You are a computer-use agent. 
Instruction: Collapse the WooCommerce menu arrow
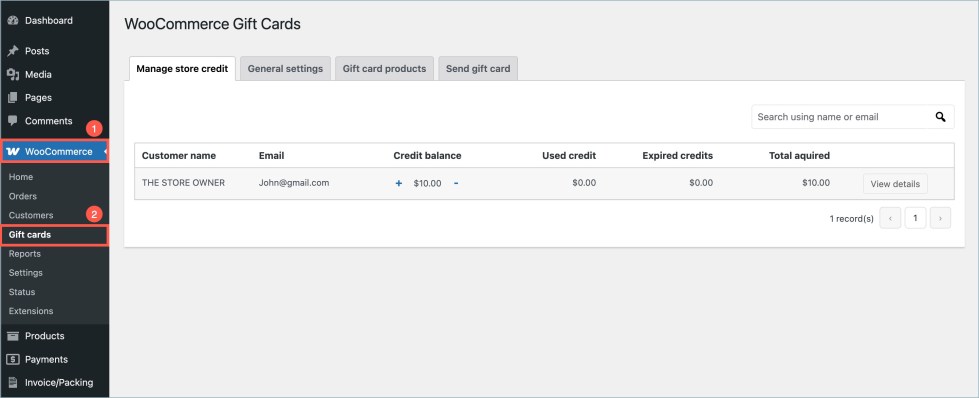pos(106,152)
